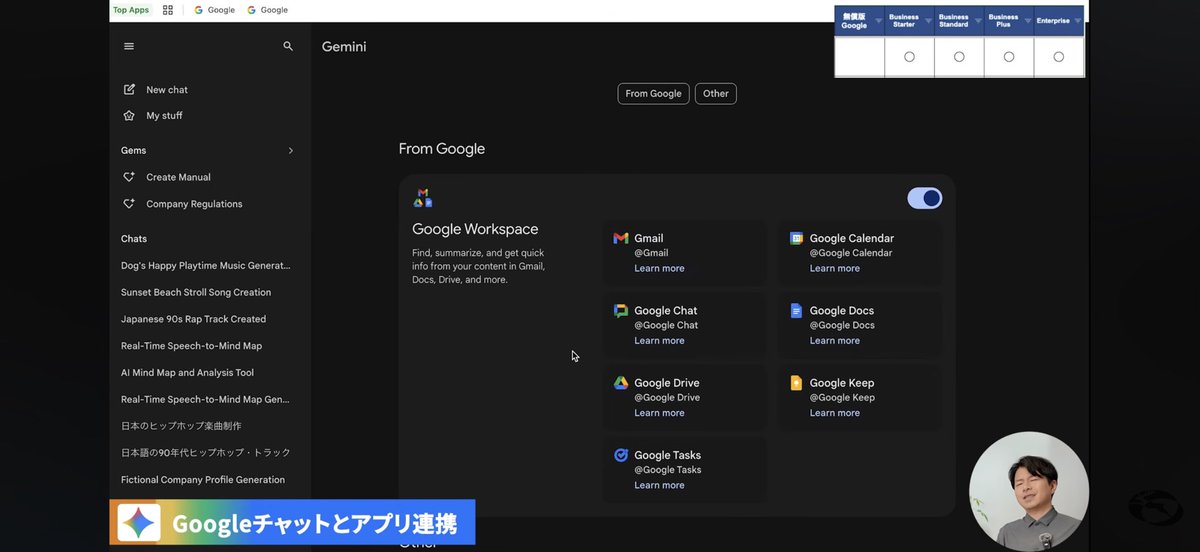The width and height of the screenshot is (1200, 552).
Task: Open chat Real-Time Speech-to-Mind Map Gen...
Action: 205,400
